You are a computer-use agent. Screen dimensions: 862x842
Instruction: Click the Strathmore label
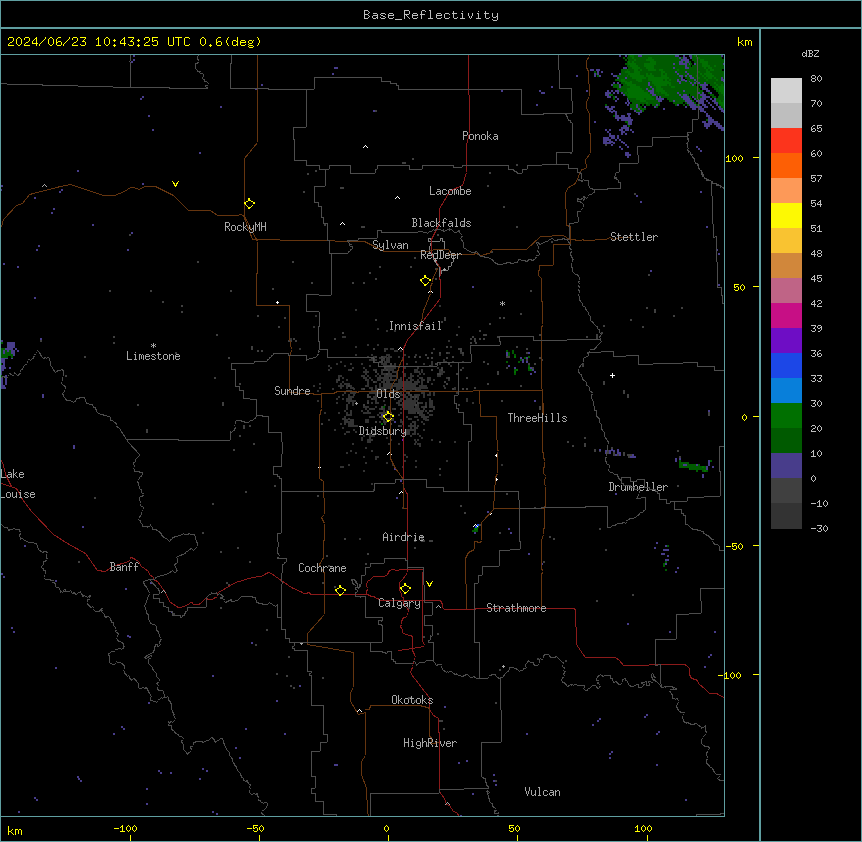(x=516, y=608)
